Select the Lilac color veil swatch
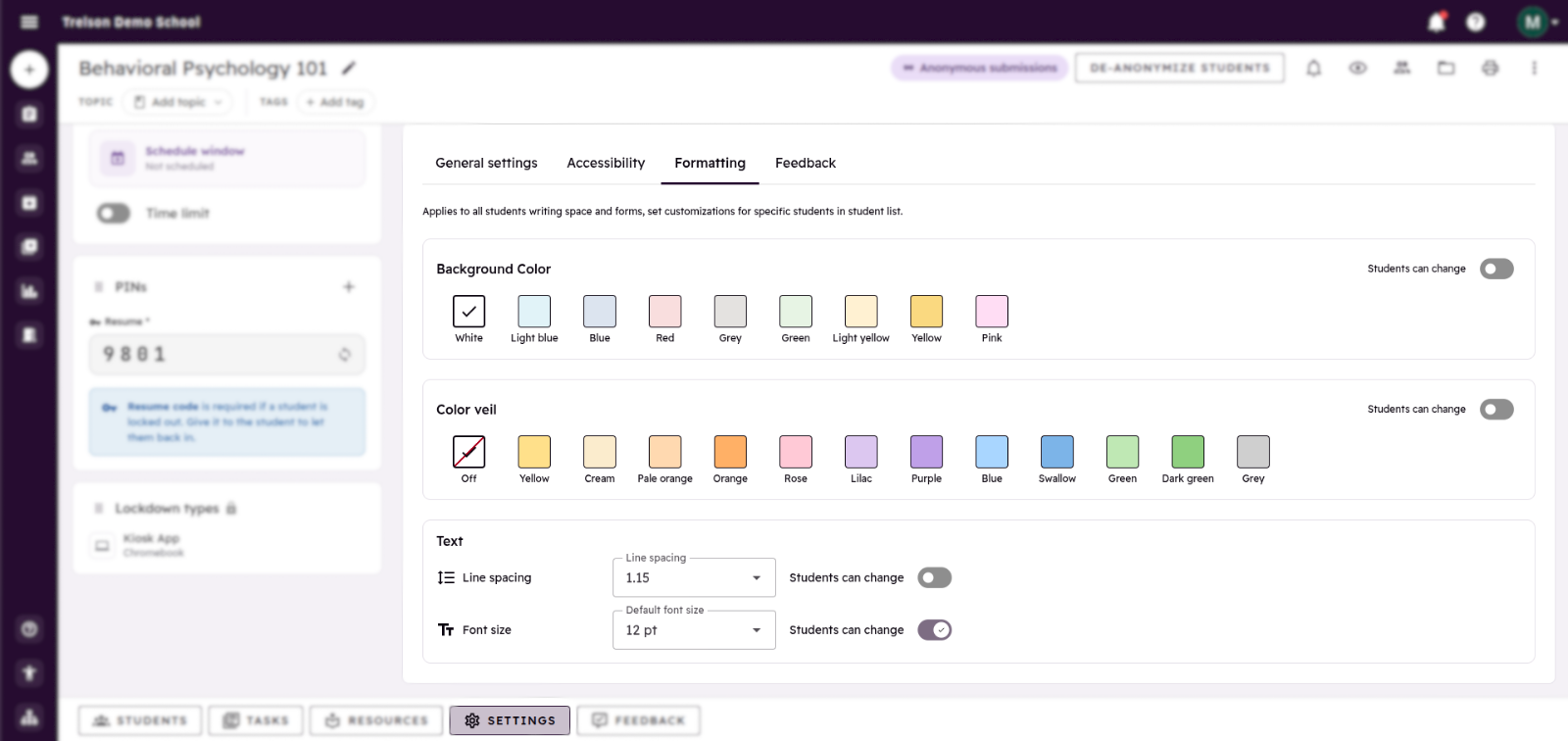Image resolution: width=1568 pixels, height=741 pixels. tap(861, 453)
